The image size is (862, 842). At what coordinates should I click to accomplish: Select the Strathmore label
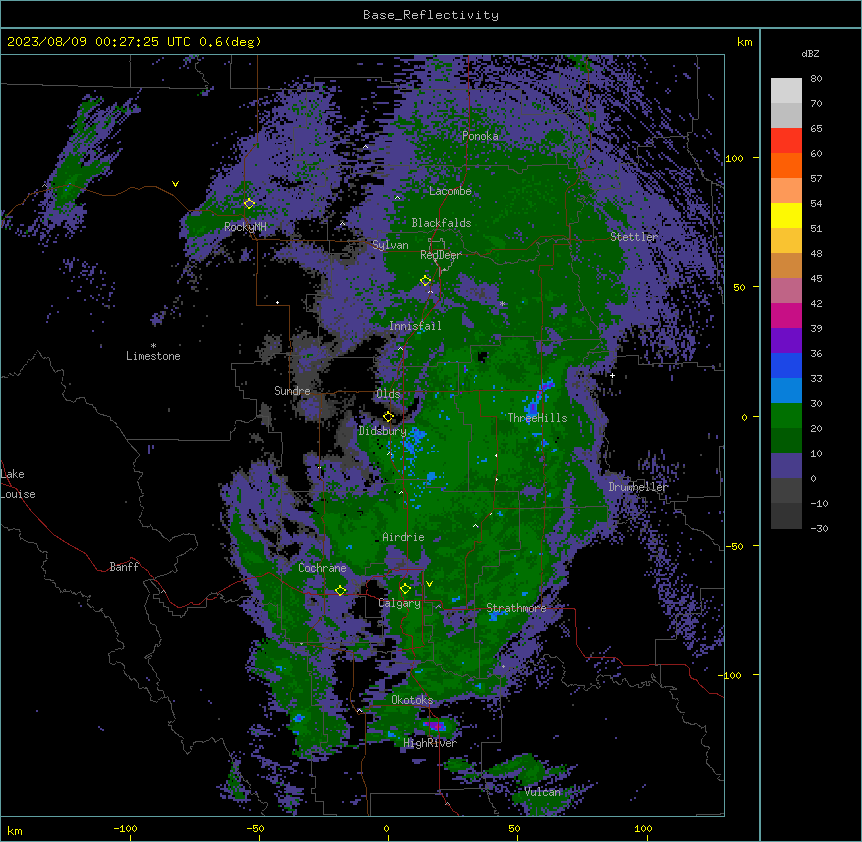516,608
